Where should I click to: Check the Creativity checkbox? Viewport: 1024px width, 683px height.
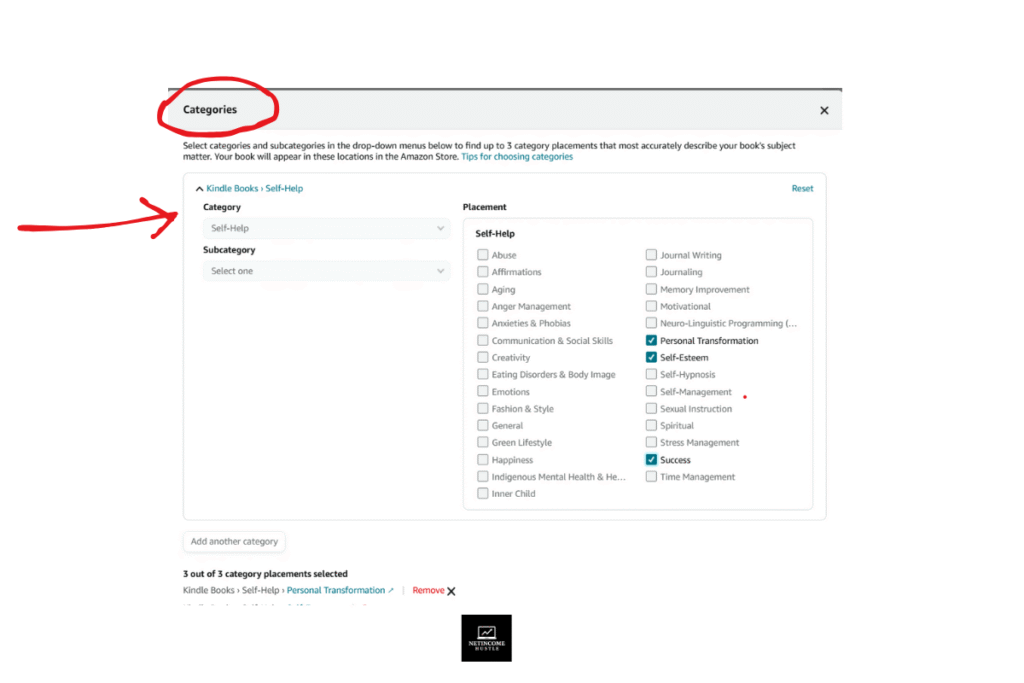483,357
